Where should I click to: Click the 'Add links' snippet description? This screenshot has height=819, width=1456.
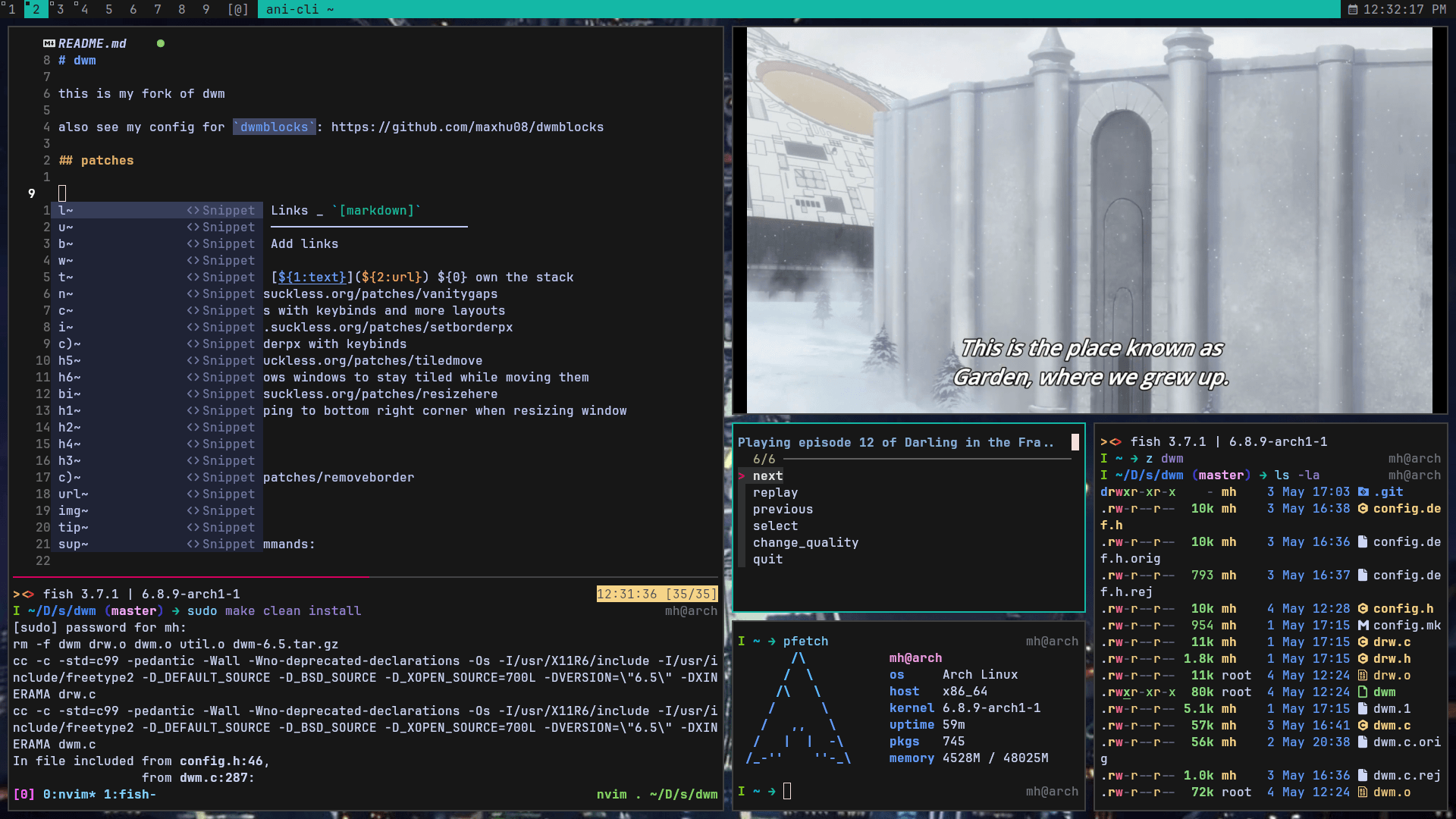pyautogui.click(x=305, y=243)
